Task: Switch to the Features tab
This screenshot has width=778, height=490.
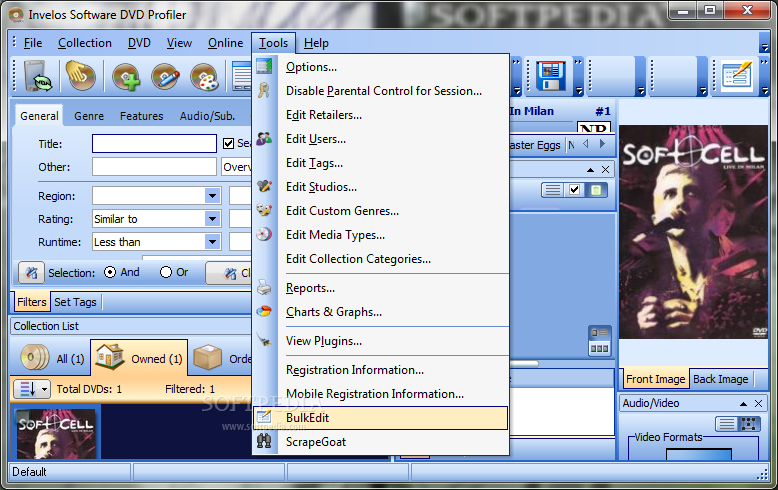Action: [141, 116]
